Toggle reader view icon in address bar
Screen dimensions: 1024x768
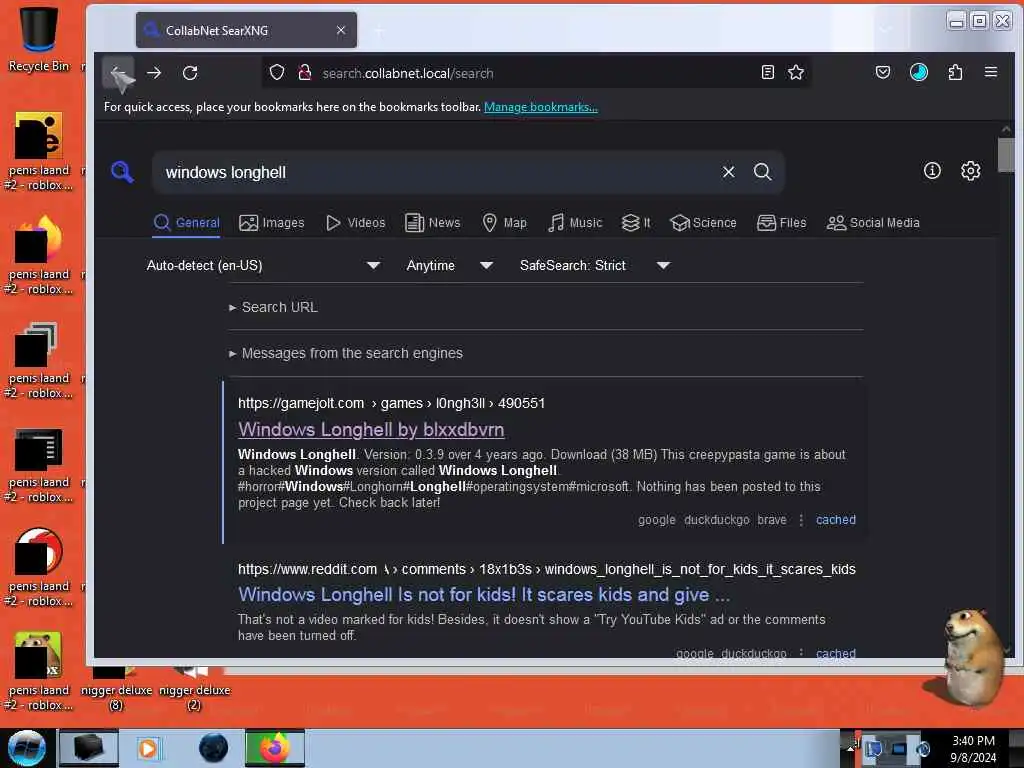tap(768, 72)
